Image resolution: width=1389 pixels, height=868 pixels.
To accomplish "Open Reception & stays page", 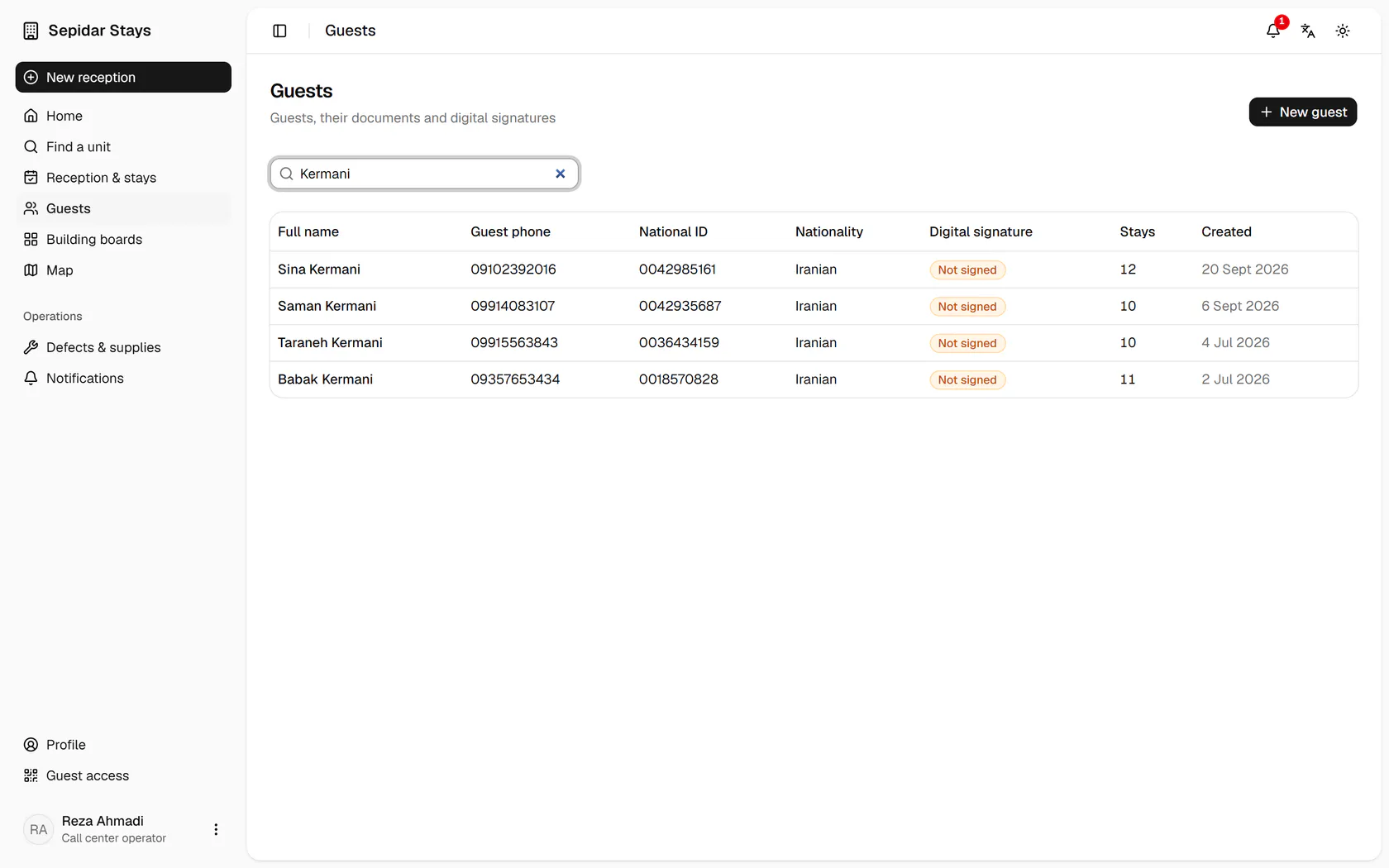I will coord(123,178).
